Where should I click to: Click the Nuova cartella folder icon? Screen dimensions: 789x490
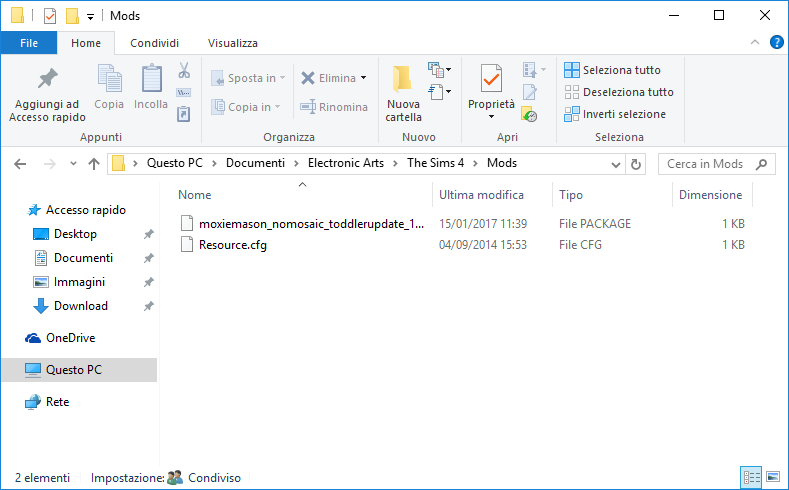(403, 79)
